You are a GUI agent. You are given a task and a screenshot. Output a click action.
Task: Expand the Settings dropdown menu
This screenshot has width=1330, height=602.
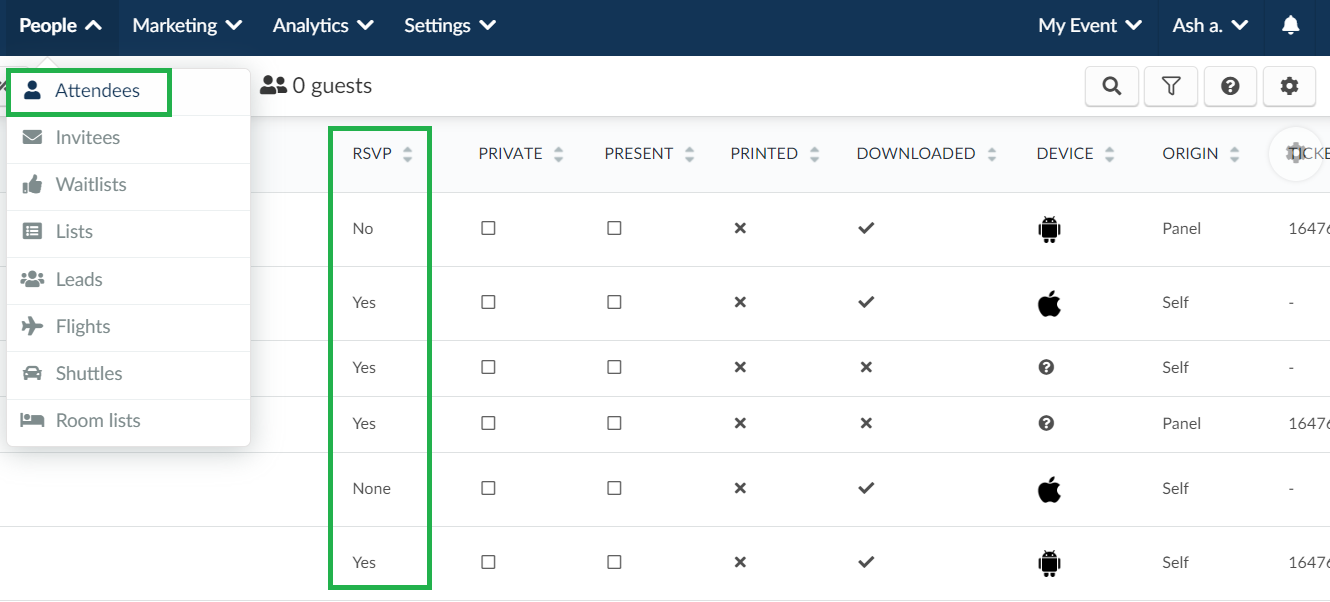tap(450, 26)
